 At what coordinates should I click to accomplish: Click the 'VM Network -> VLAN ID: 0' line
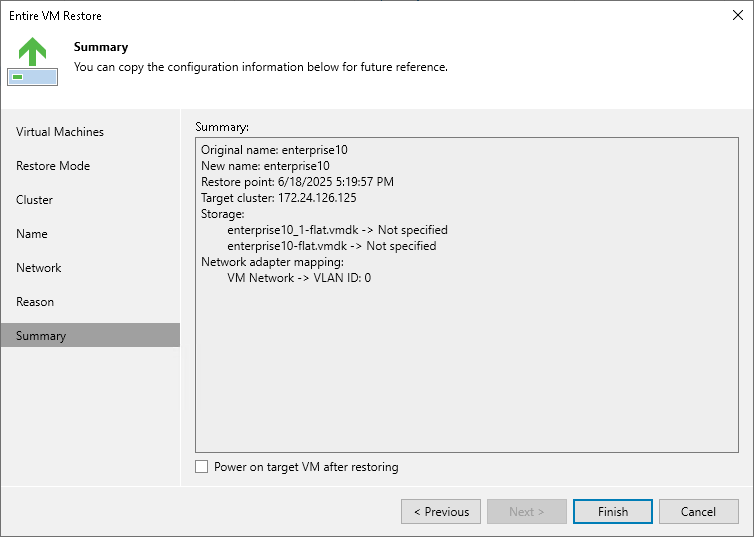coord(299,278)
